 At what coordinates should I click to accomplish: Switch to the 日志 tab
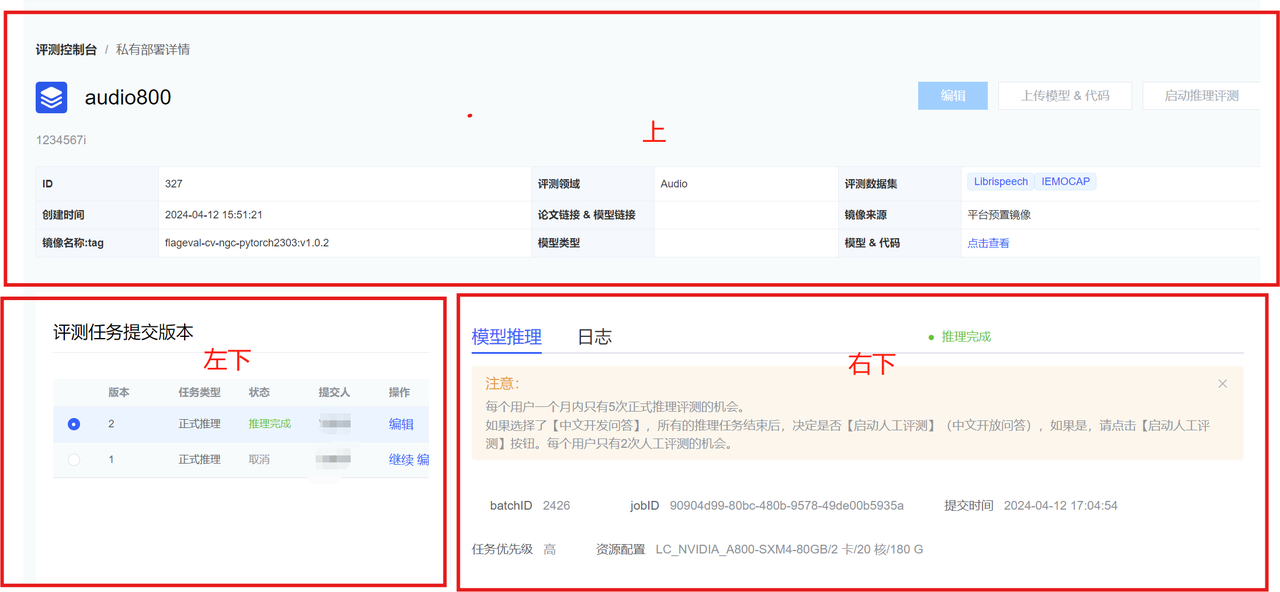[x=594, y=337]
